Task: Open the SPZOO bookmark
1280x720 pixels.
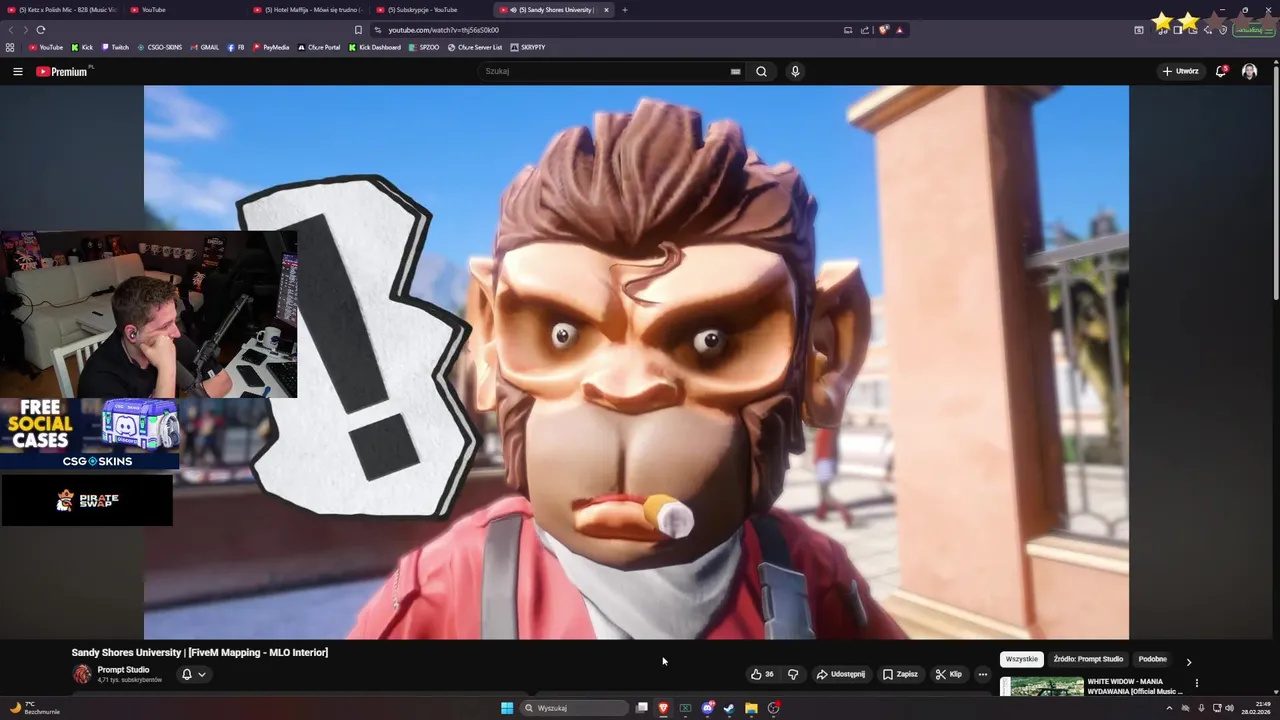Action: coord(424,47)
